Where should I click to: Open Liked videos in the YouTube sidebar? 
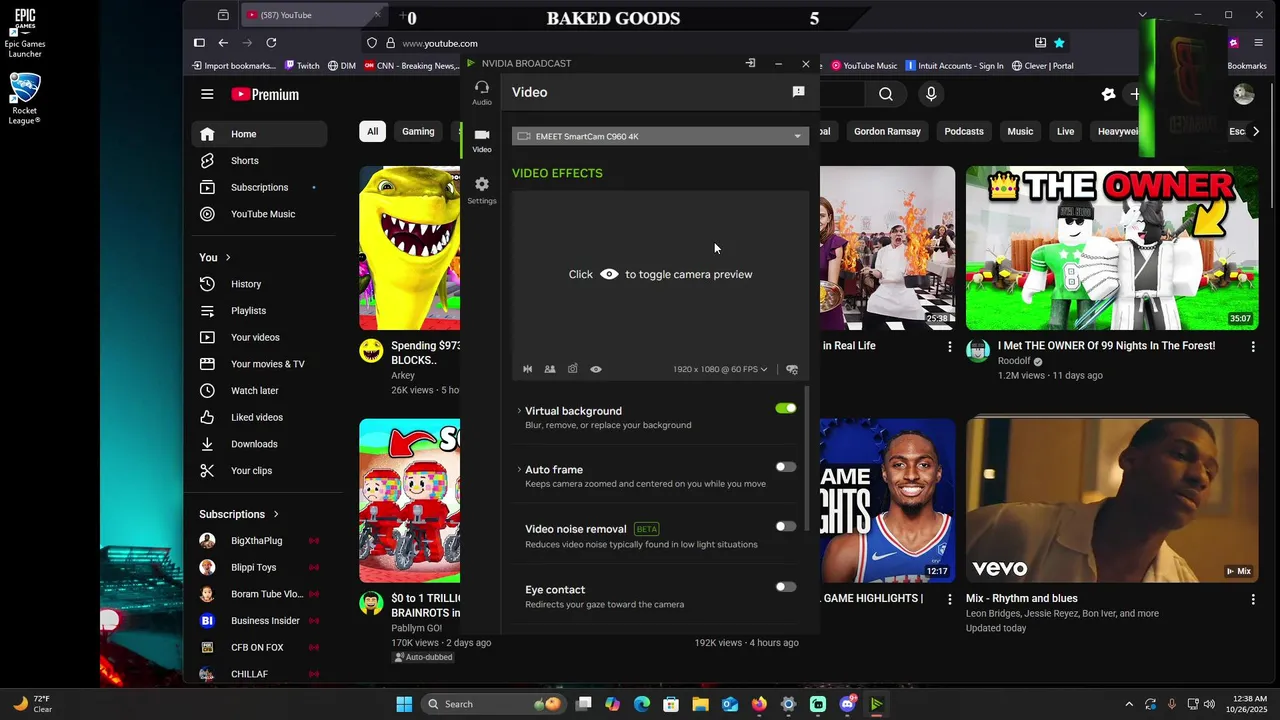point(259,417)
